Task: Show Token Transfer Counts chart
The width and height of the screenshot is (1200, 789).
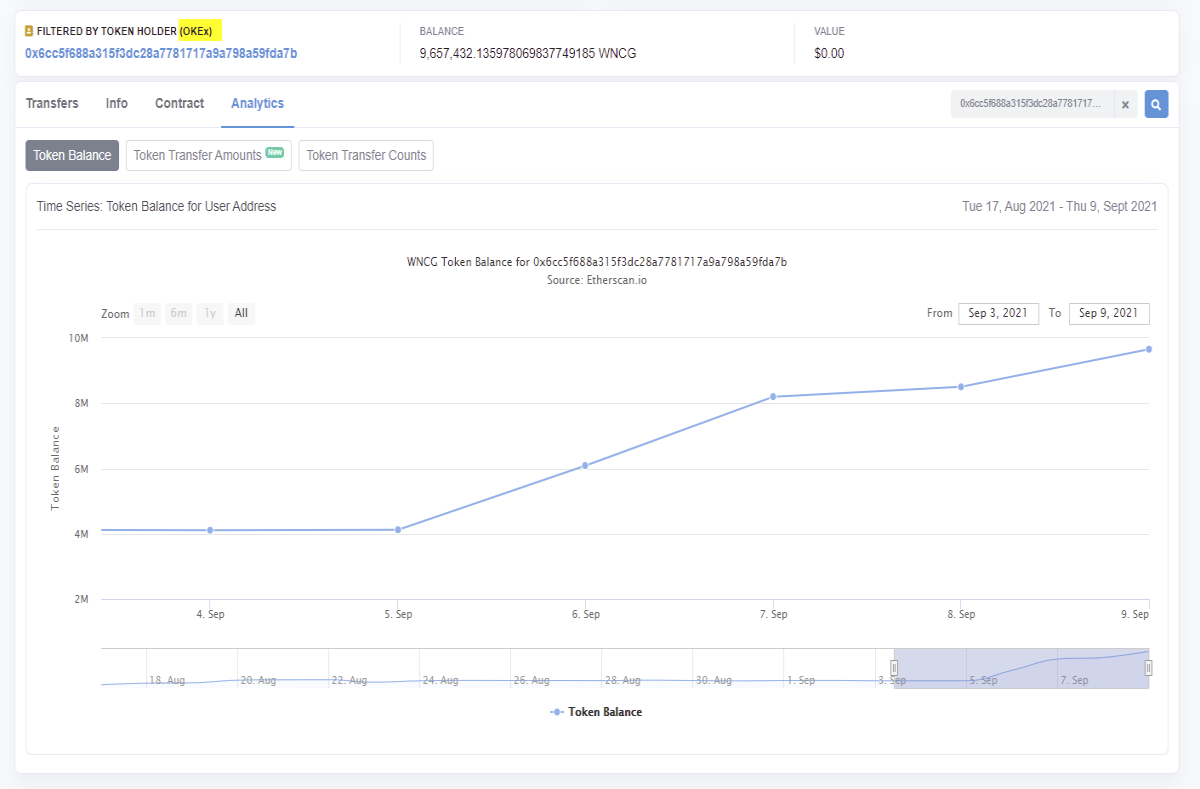Action: (x=366, y=155)
